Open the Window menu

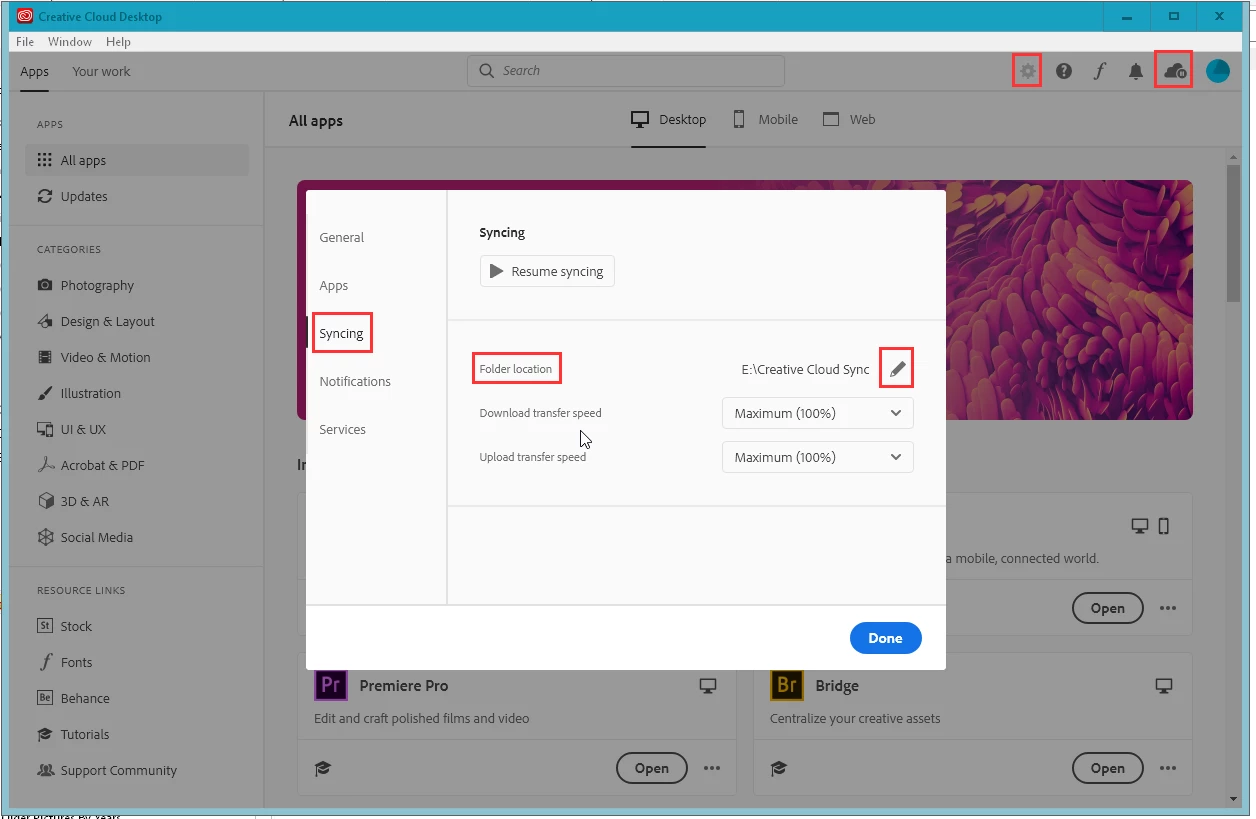70,42
